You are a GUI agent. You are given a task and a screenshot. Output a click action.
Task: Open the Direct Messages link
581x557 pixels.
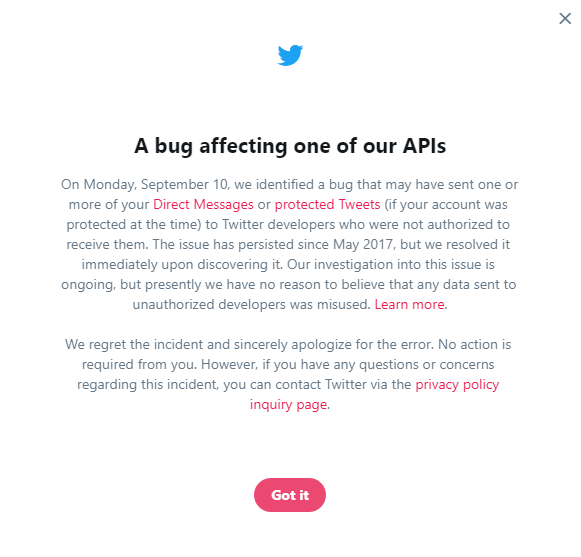[203, 205]
